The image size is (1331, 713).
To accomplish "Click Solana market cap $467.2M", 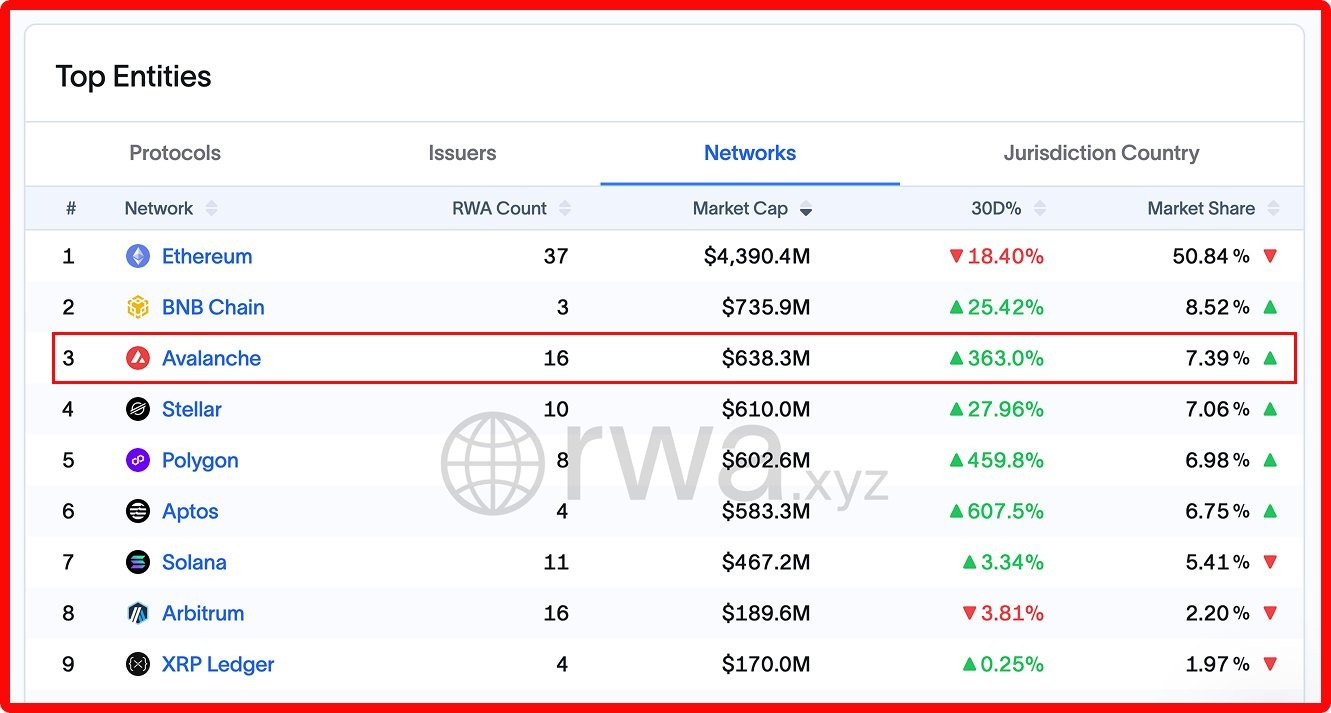I will point(766,562).
